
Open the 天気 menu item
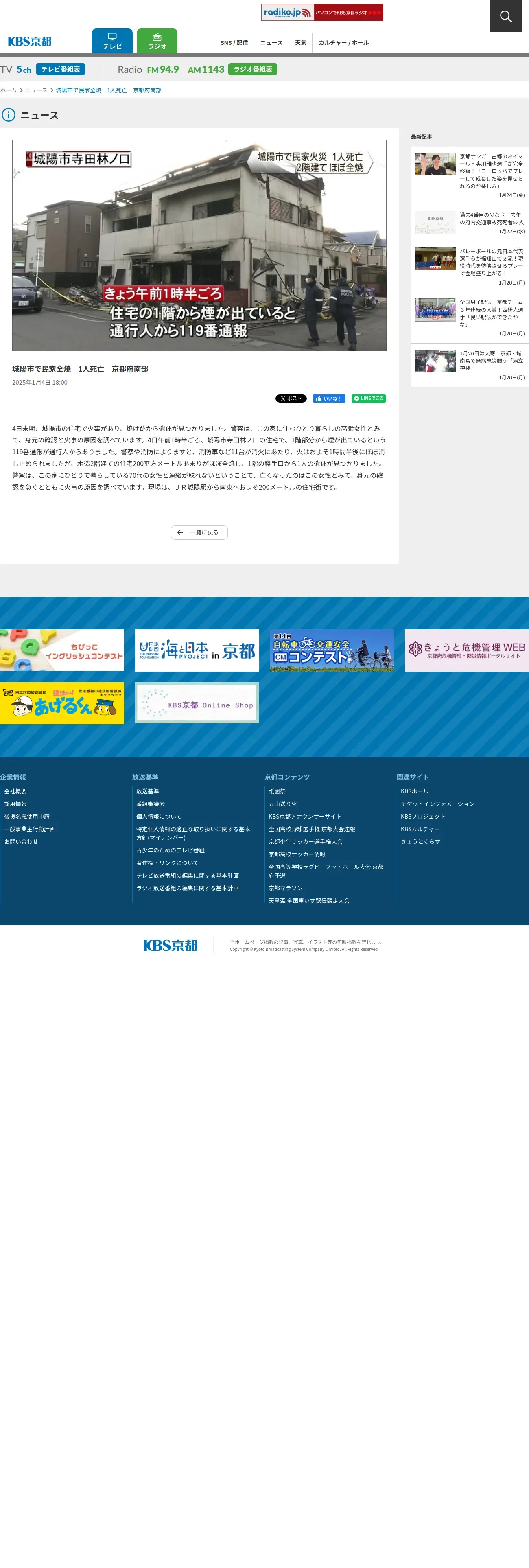[x=300, y=43]
